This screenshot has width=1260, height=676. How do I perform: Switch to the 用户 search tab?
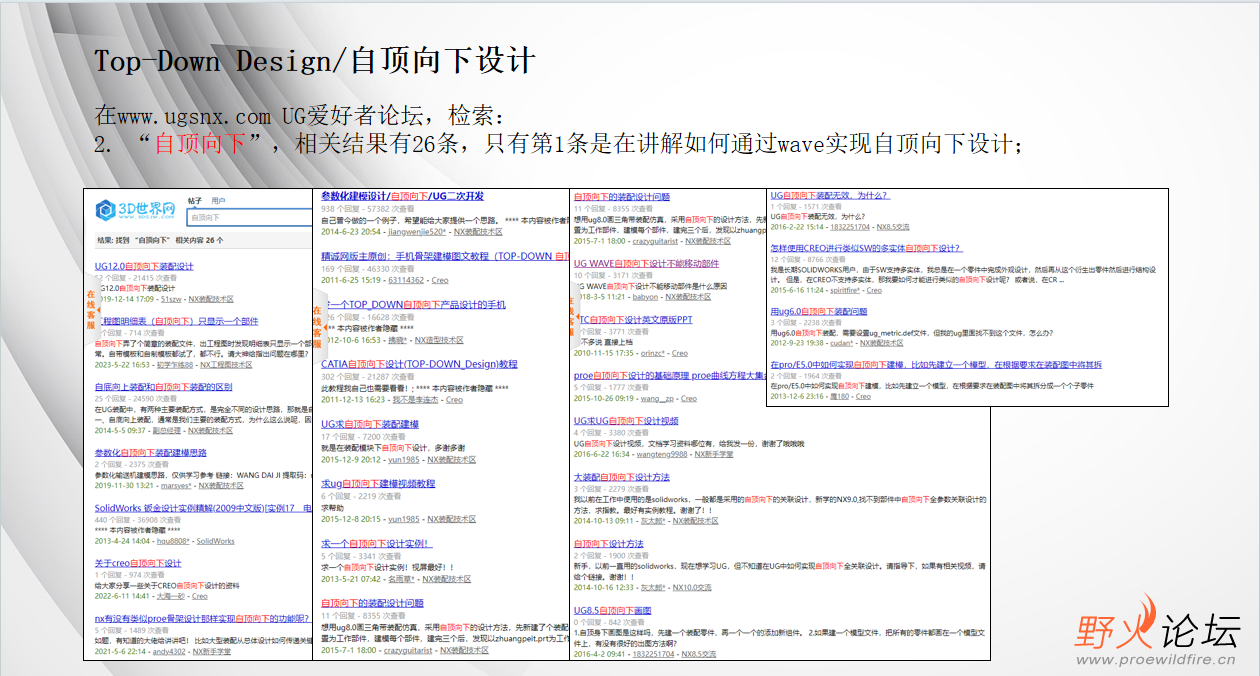click(x=218, y=200)
